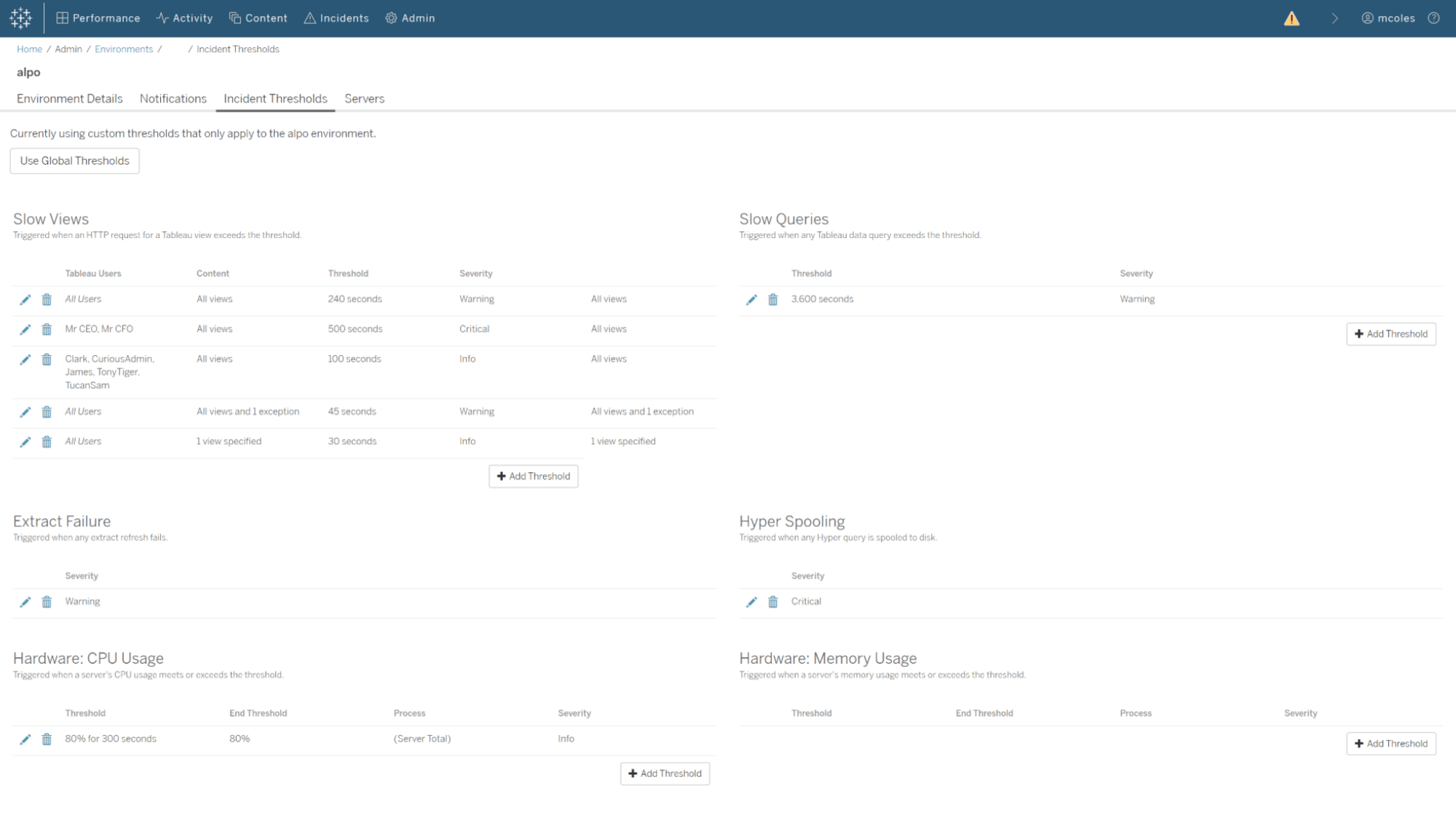Edit the Extract Failure Warning severity
This screenshot has width=1456, height=829.
point(25,602)
